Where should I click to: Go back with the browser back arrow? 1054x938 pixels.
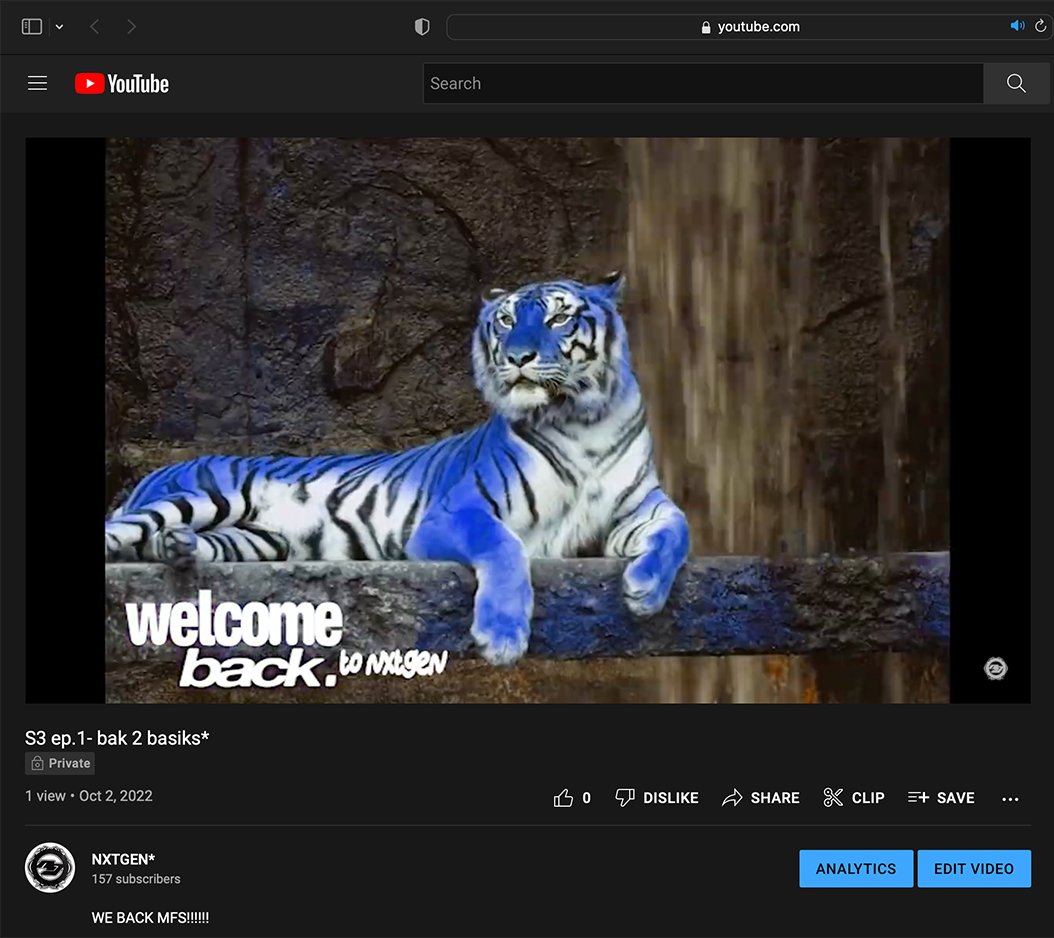(x=95, y=26)
